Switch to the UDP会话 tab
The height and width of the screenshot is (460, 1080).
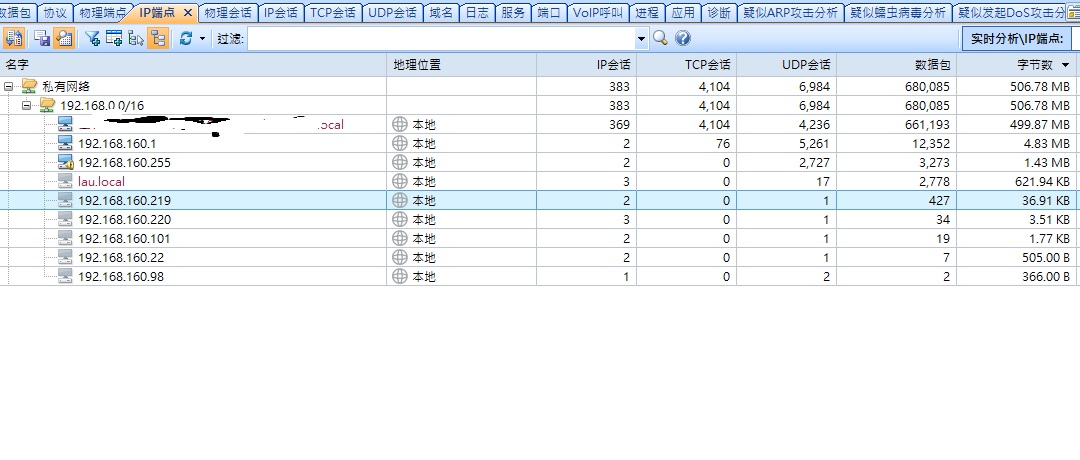(392, 12)
